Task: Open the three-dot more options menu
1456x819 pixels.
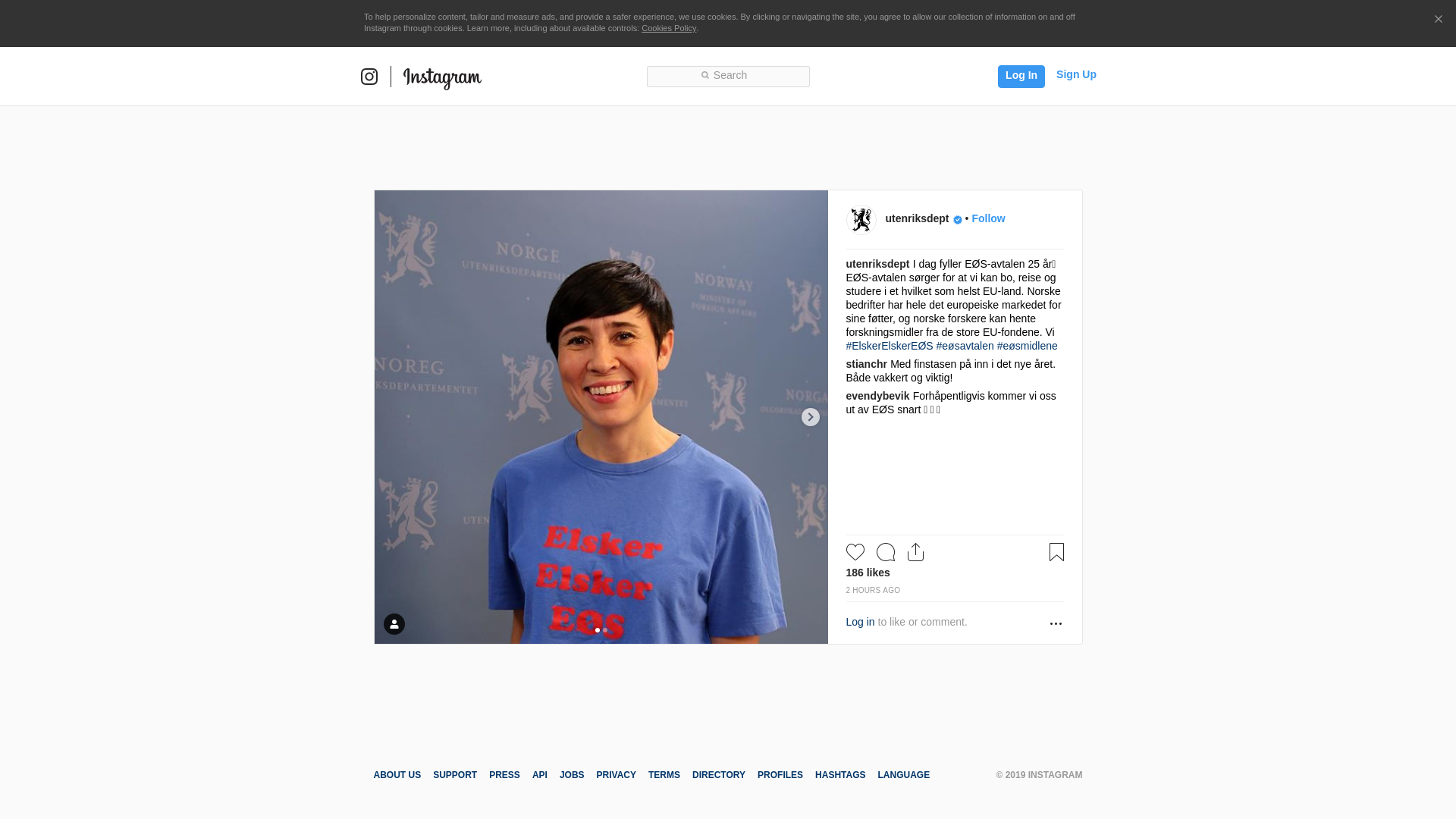Action: (1056, 623)
